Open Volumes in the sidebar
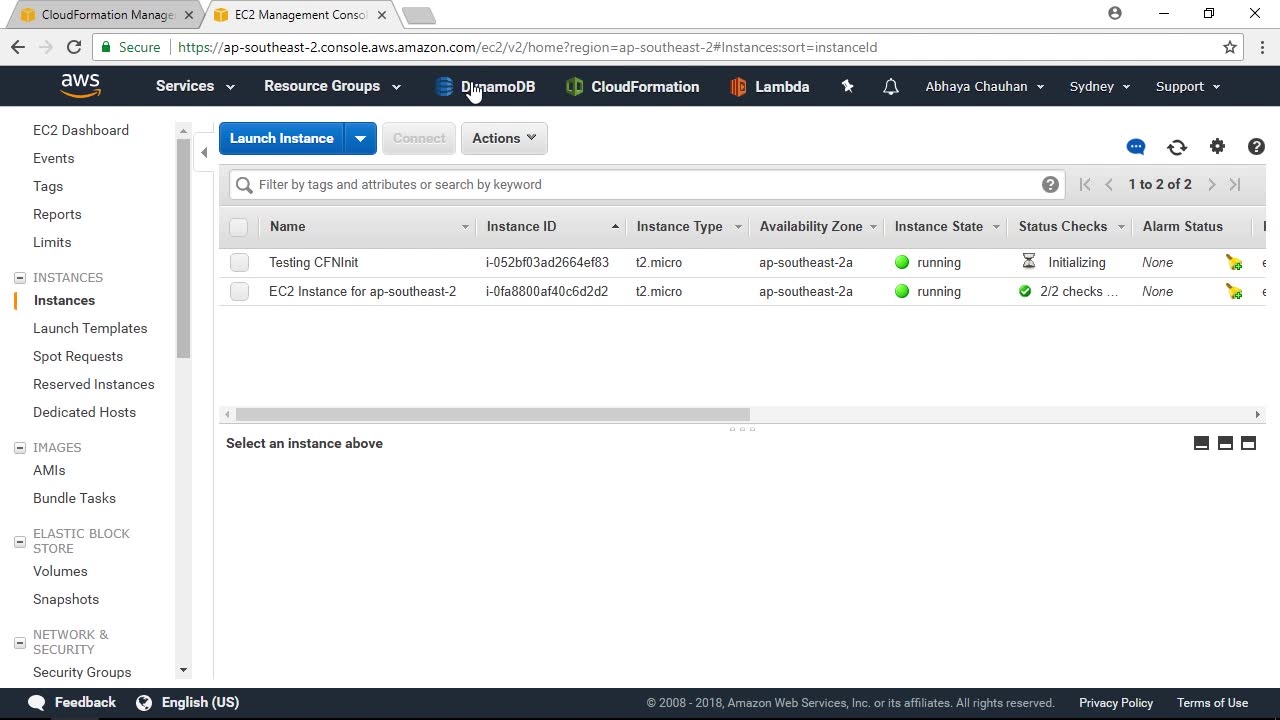1280x720 pixels. [x=60, y=571]
